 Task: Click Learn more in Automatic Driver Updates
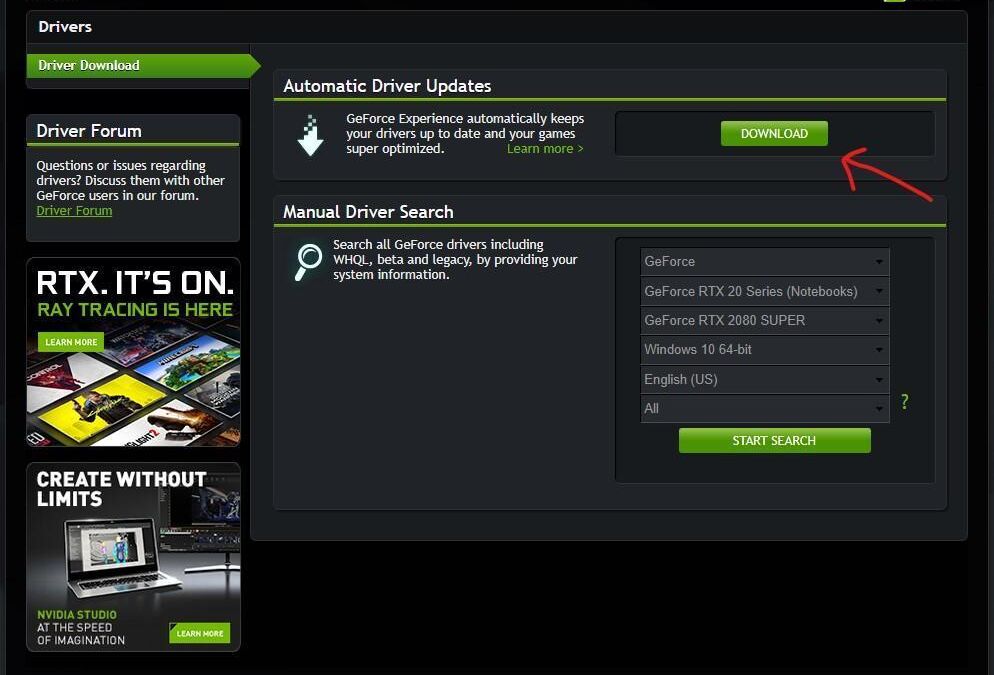[545, 148]
